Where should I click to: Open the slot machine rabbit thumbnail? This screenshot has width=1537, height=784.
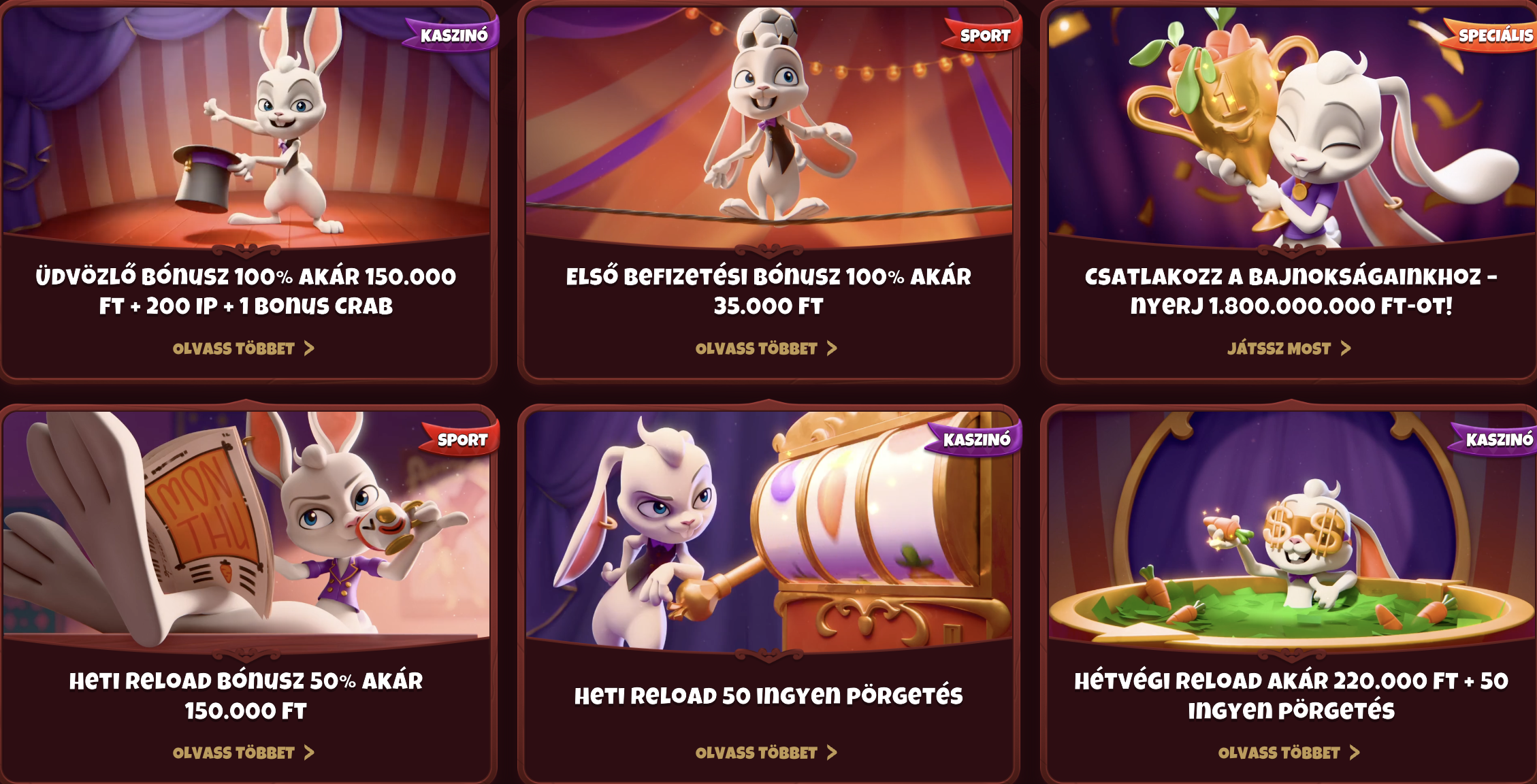tap(768, 529)
